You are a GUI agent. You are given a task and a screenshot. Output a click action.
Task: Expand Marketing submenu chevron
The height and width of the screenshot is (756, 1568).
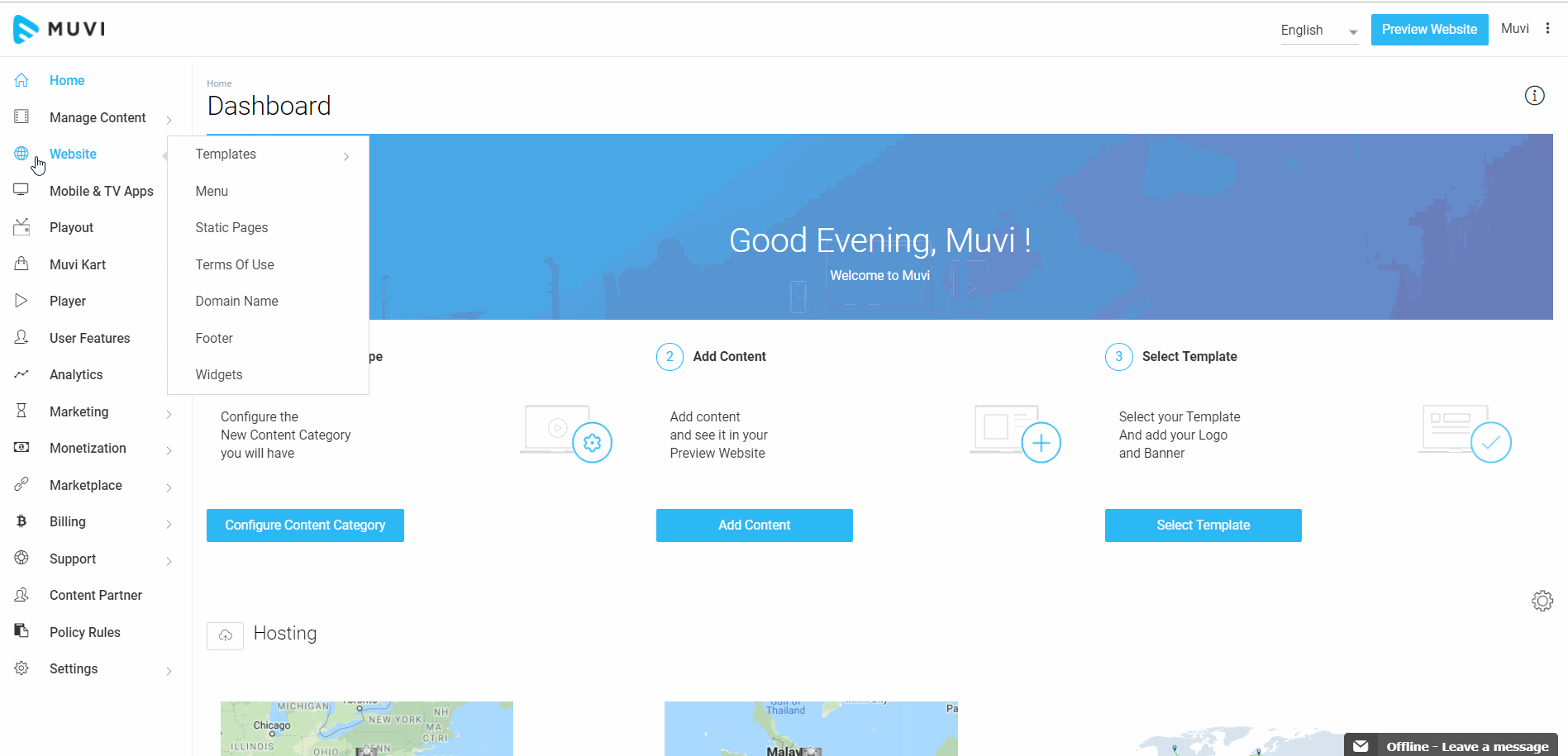point(169,414)
